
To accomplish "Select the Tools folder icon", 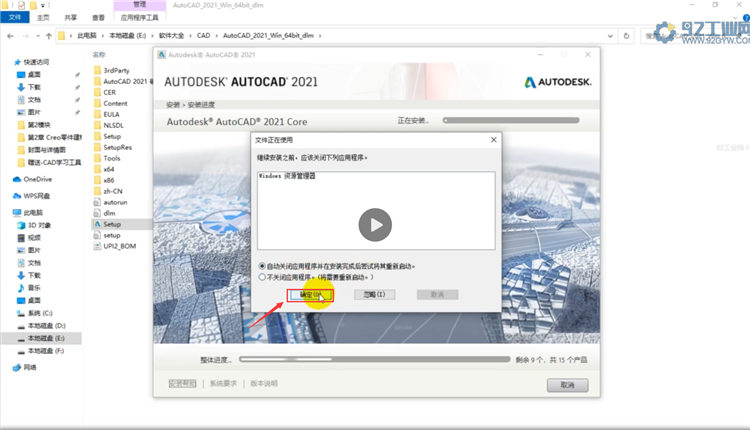I will [98, 158].
